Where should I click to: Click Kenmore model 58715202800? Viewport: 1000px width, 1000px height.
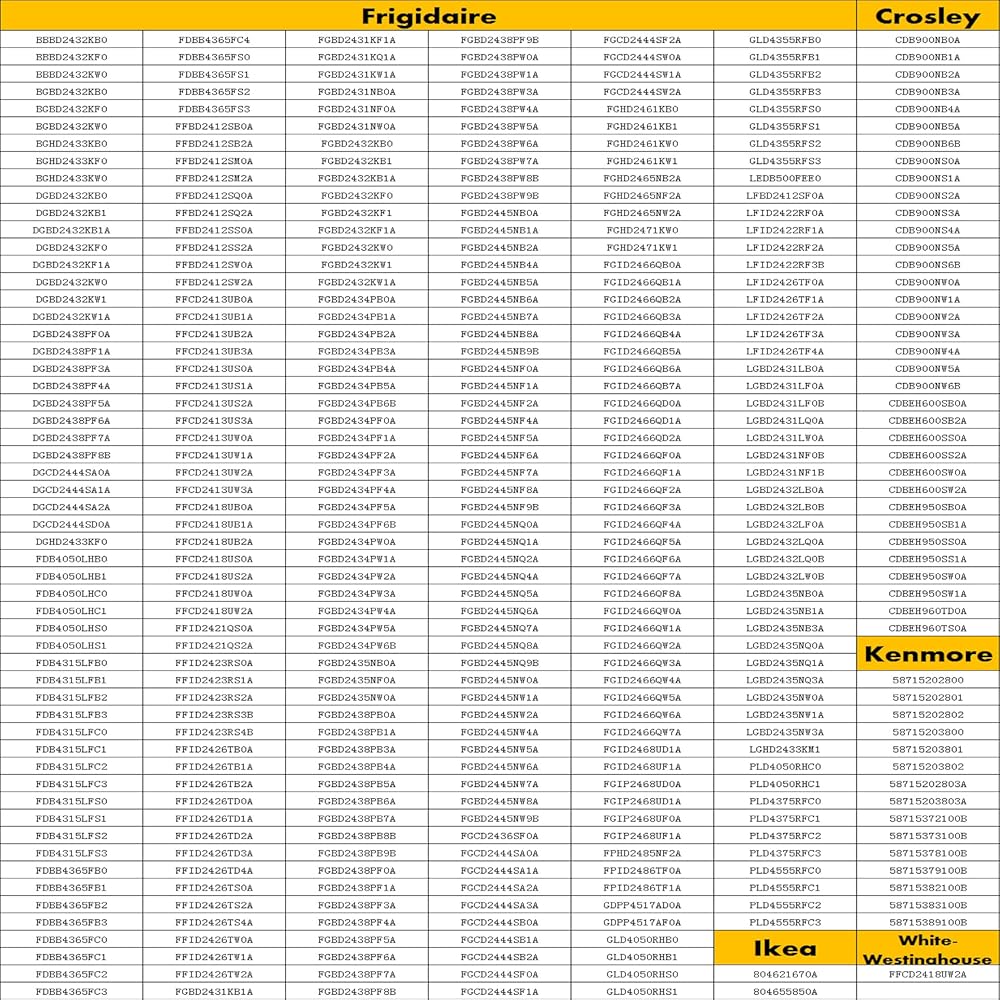[927, 680]
